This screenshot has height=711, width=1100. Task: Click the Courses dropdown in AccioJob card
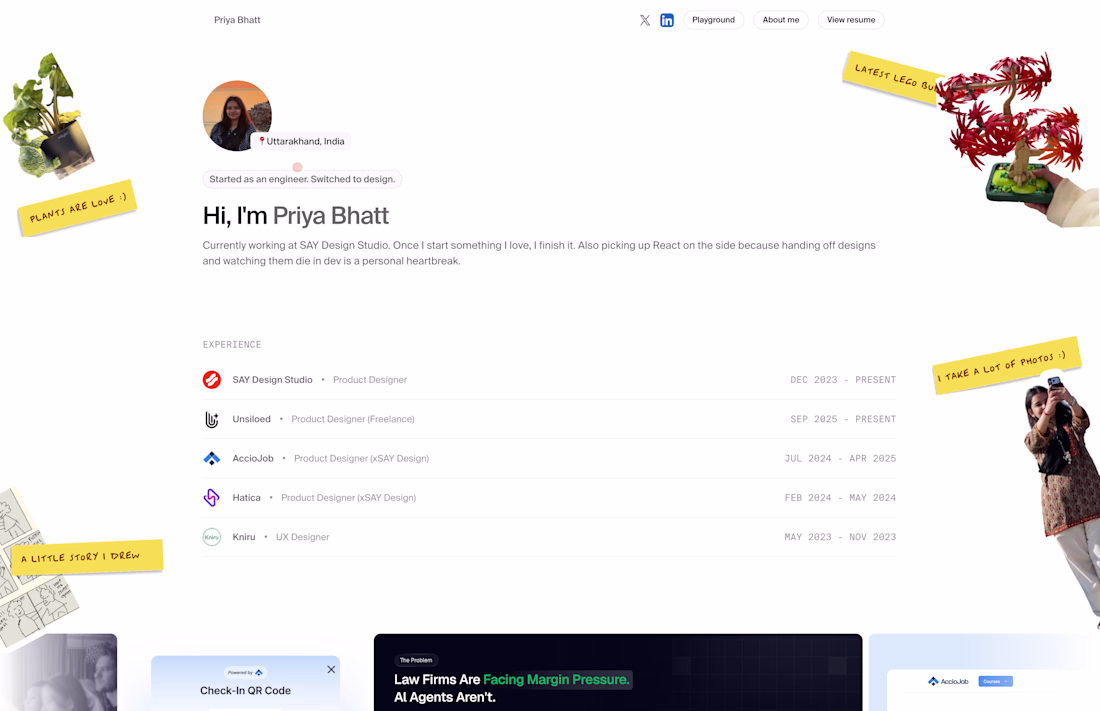coord(995,682)
